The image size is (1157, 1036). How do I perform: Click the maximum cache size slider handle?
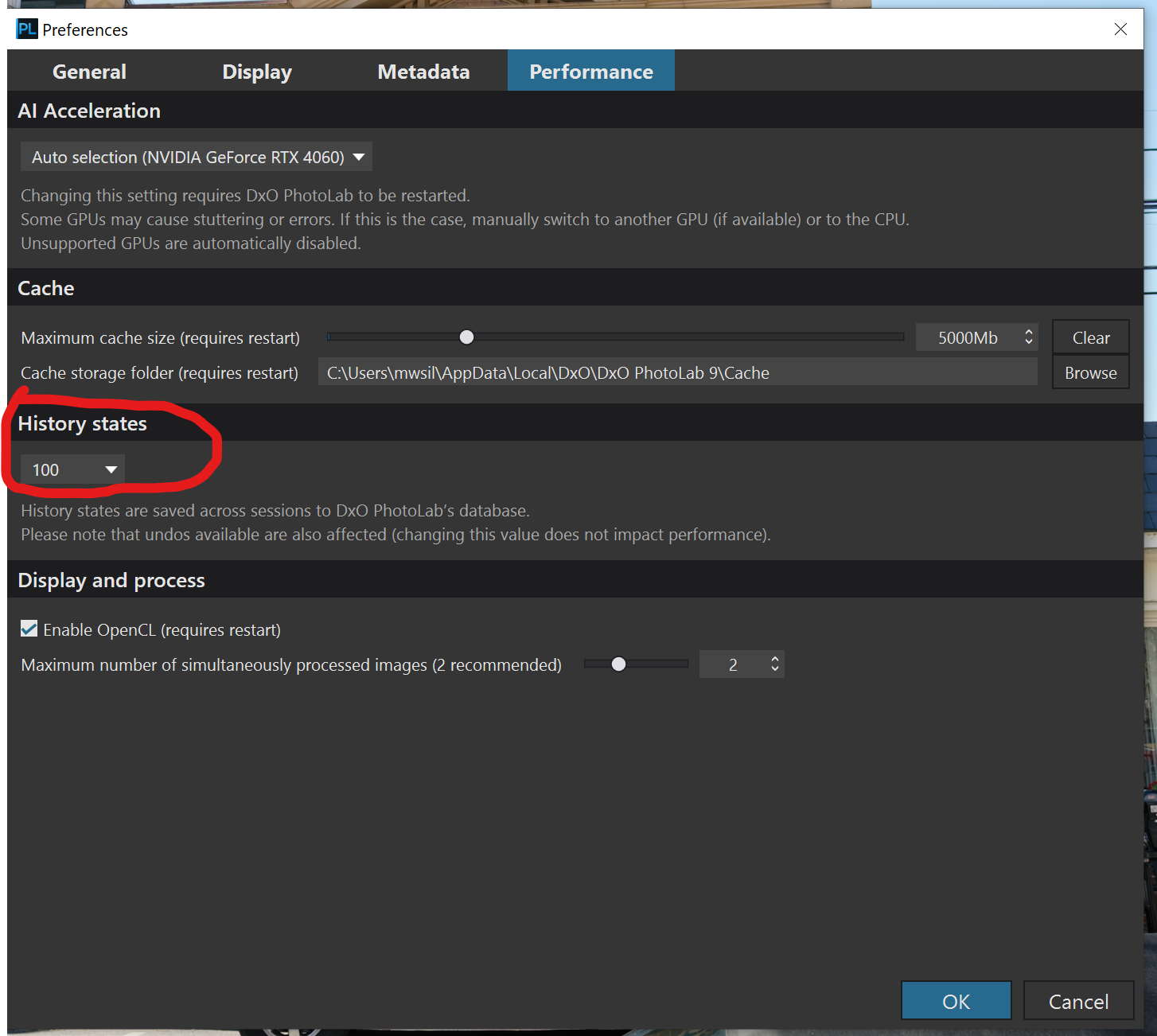tap(467, 337)
